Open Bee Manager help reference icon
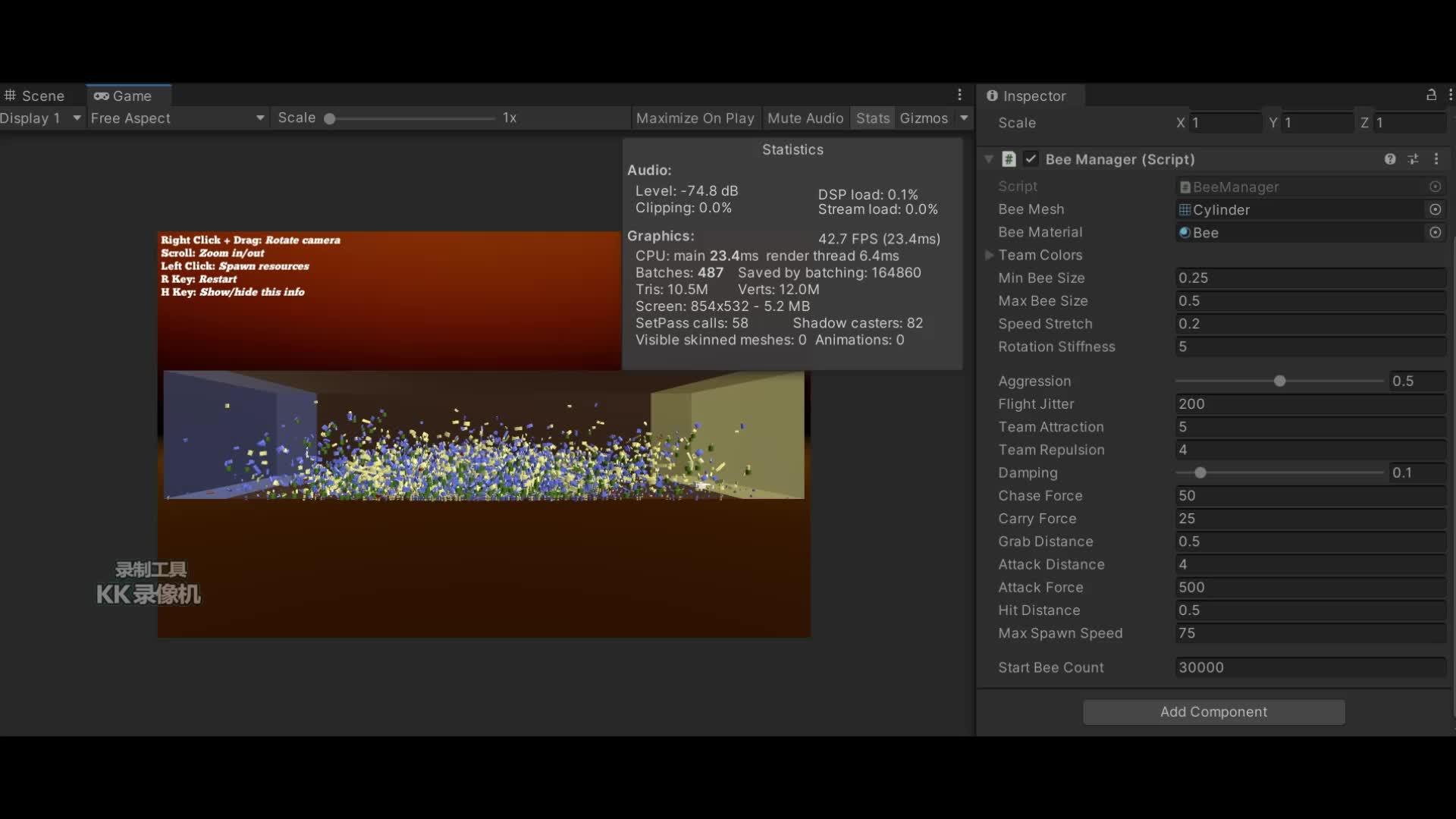The height and width of the screenshot is (819, 1456). pyautogui.click(x=1389, y=159)
